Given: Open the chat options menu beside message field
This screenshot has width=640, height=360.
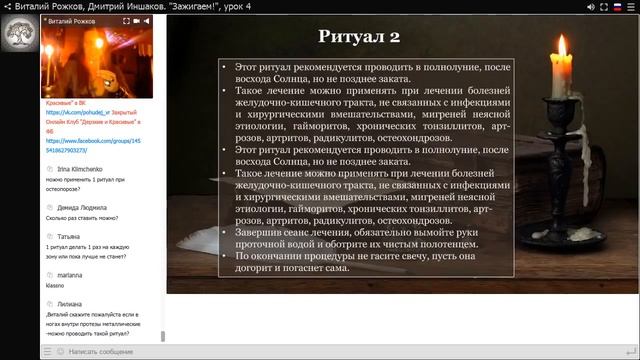Looking at the screenshot, I should [x=48, y=351].
